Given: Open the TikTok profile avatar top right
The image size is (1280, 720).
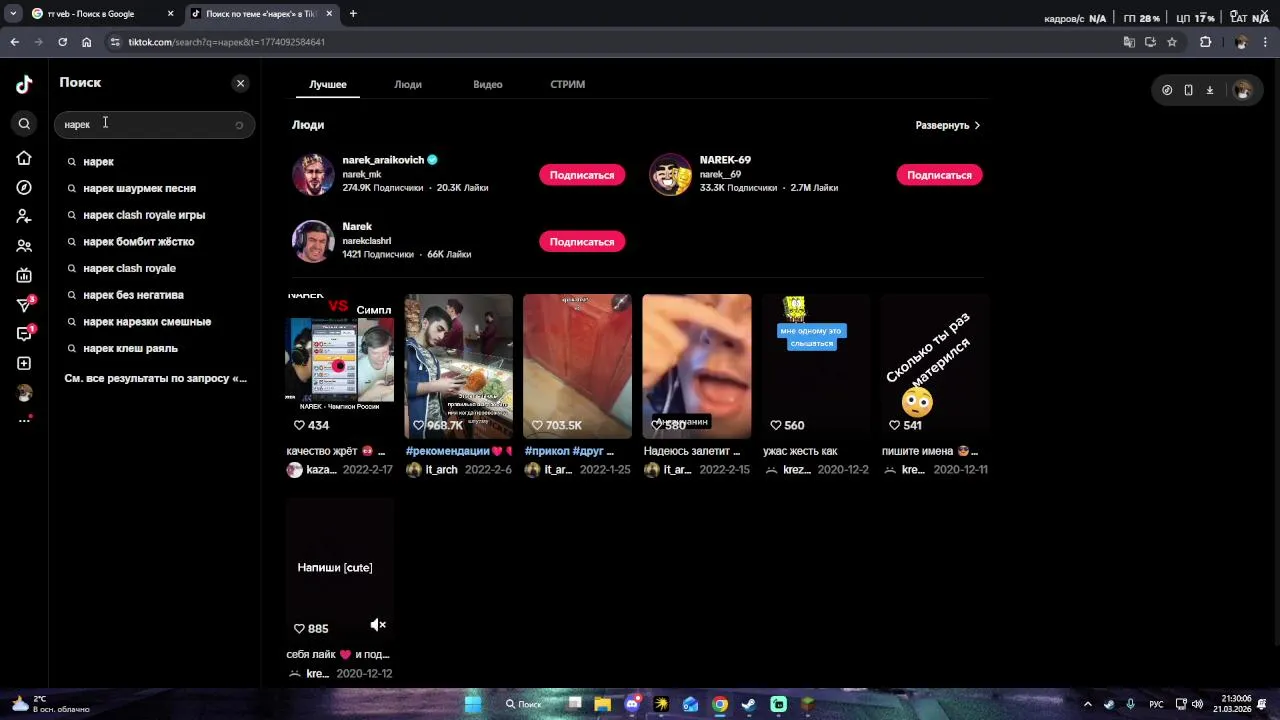Looking at the screenshot, I should pyautogui.click(x=1242, y=90).
